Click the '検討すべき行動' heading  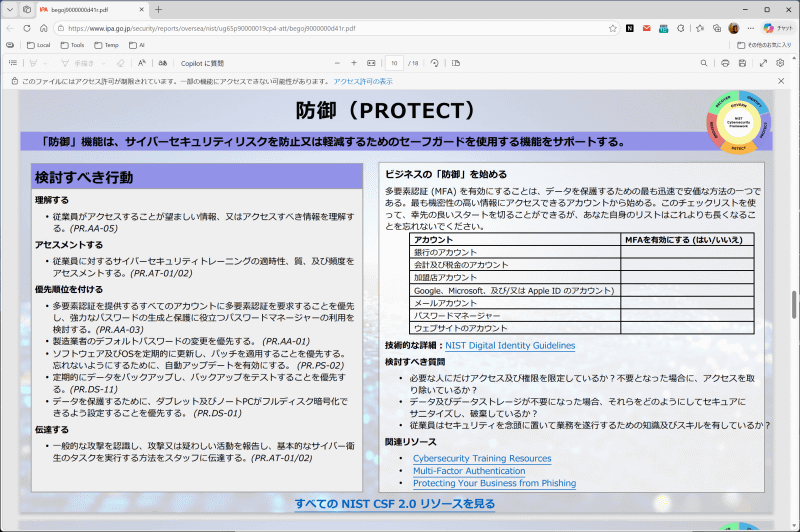pyautogui.click(x=84, y=178)
